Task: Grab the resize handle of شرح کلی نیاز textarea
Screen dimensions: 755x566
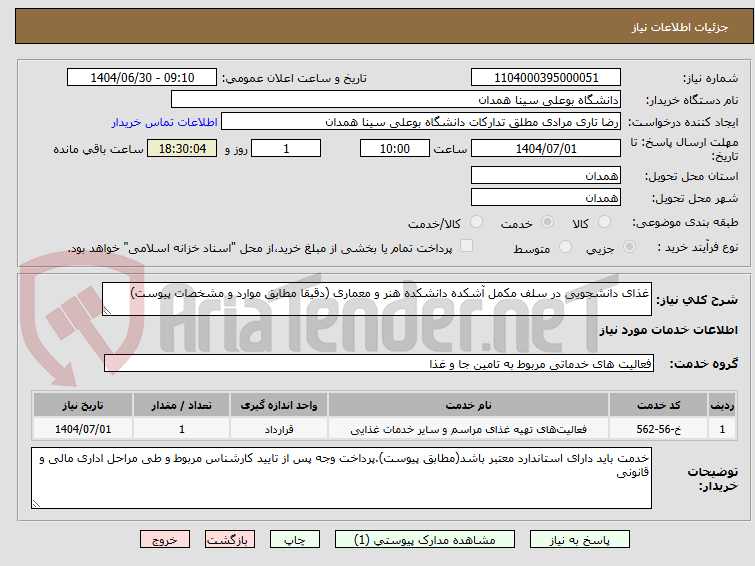Action: [x=107, y=311]
